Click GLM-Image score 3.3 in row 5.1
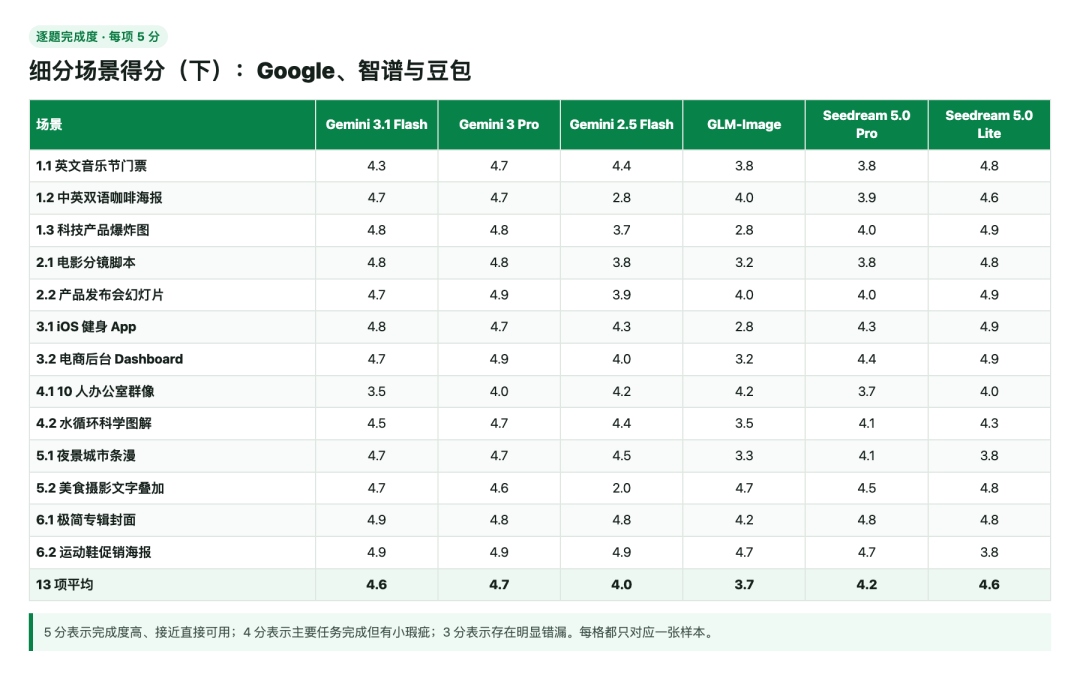The width and height of the screenshot is (1080, 690). click(x=744, y=455)
